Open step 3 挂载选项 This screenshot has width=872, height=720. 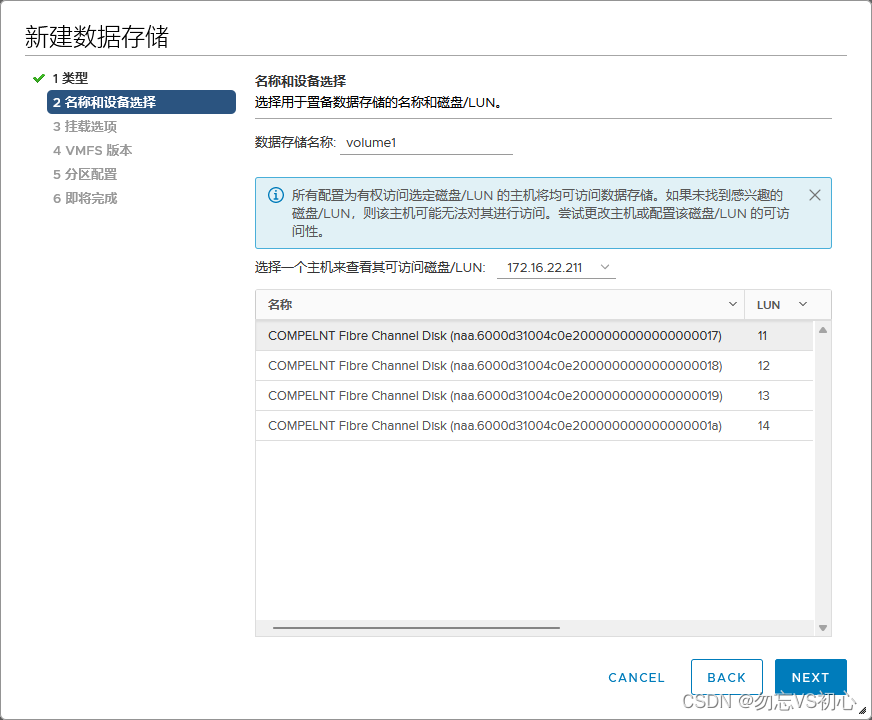click(85, 127)
